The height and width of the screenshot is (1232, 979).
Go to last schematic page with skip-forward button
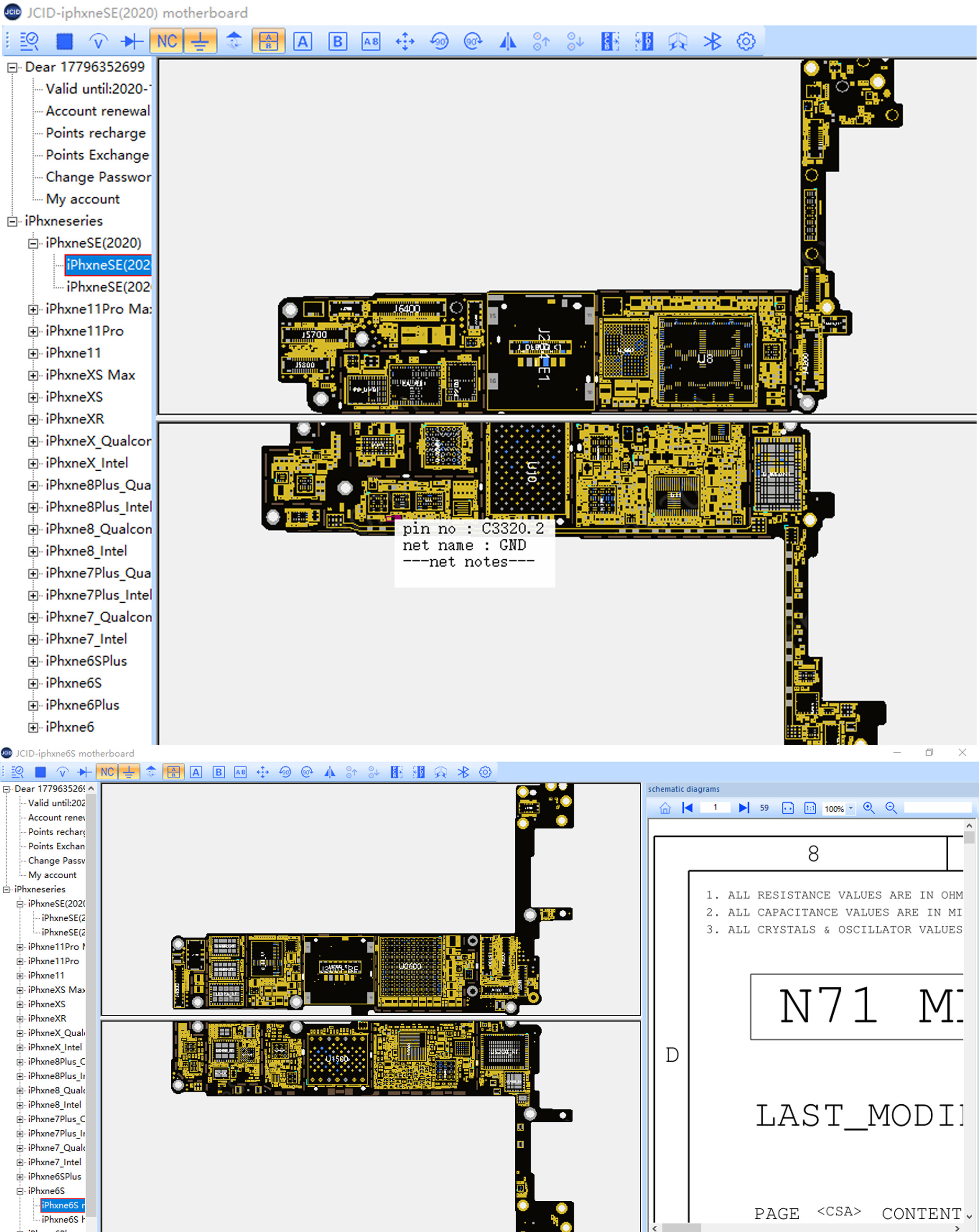[743, 808]
